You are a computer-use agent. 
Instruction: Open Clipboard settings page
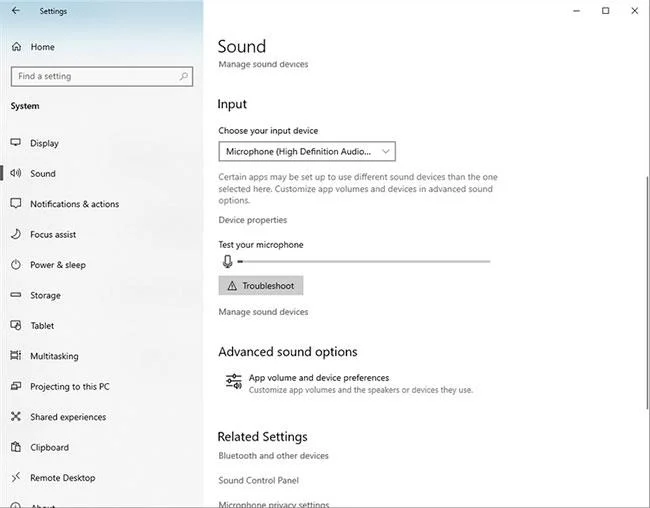[49, 447]
